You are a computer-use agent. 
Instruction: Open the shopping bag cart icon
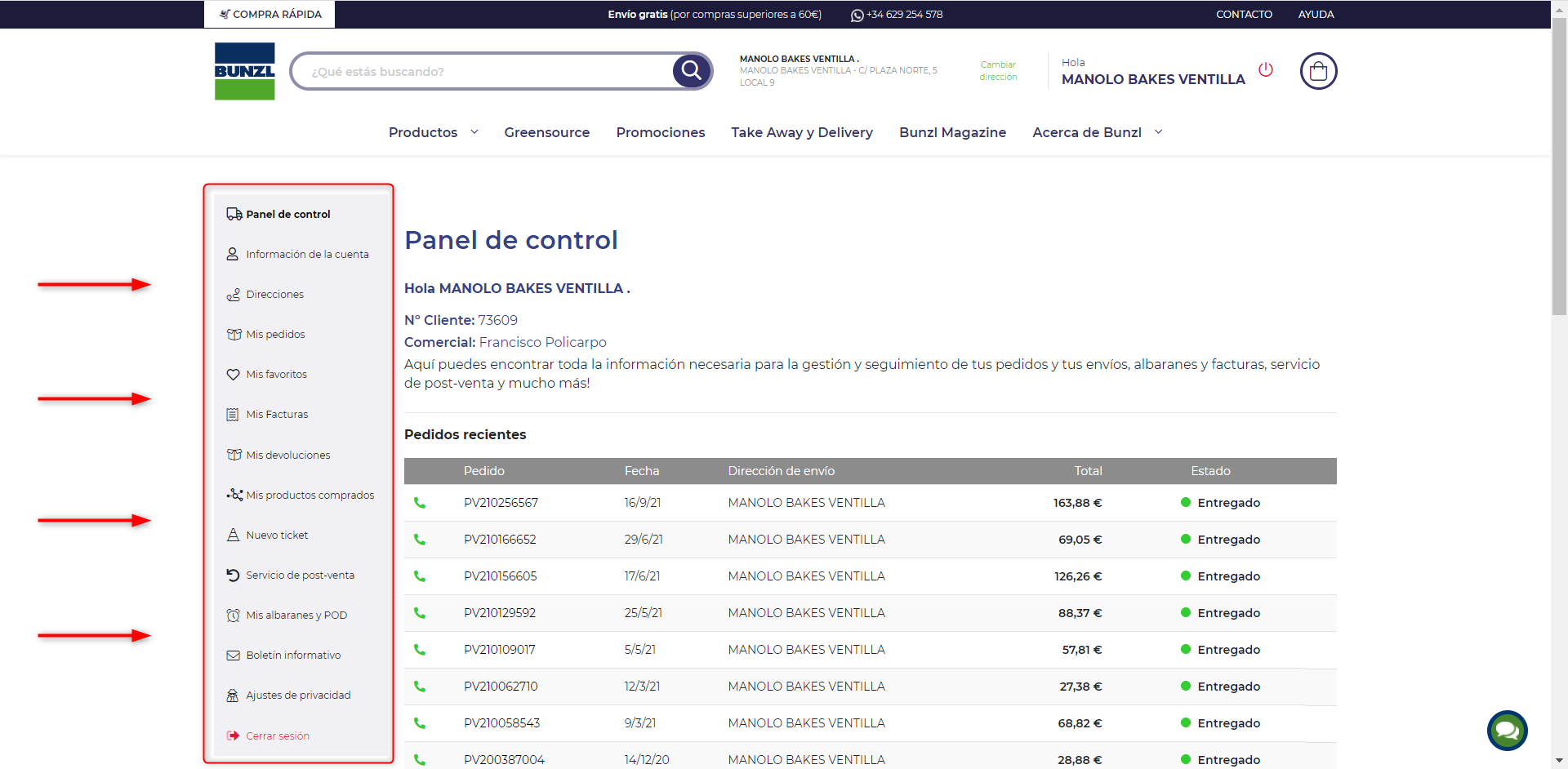click(1318, 71)
